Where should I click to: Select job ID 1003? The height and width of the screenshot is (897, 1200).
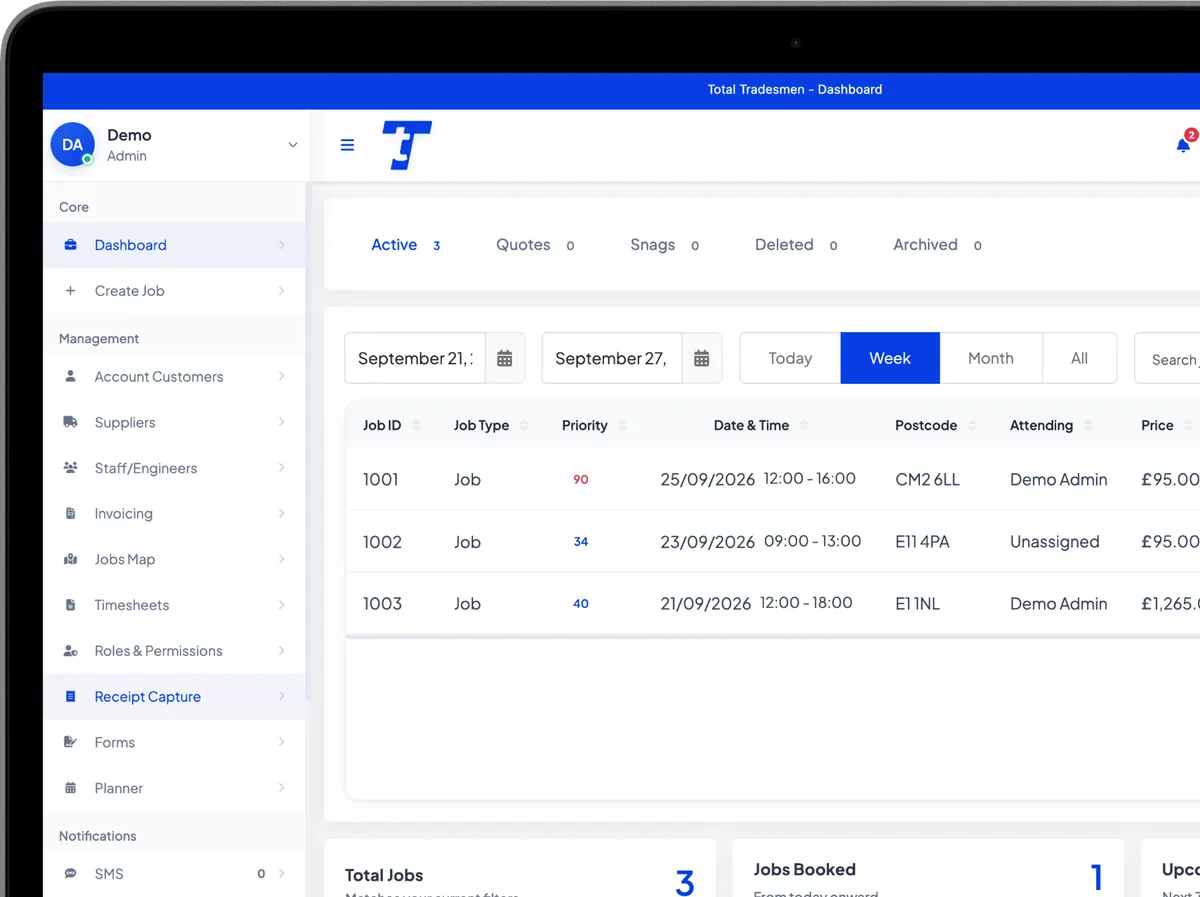click(382, 604)
